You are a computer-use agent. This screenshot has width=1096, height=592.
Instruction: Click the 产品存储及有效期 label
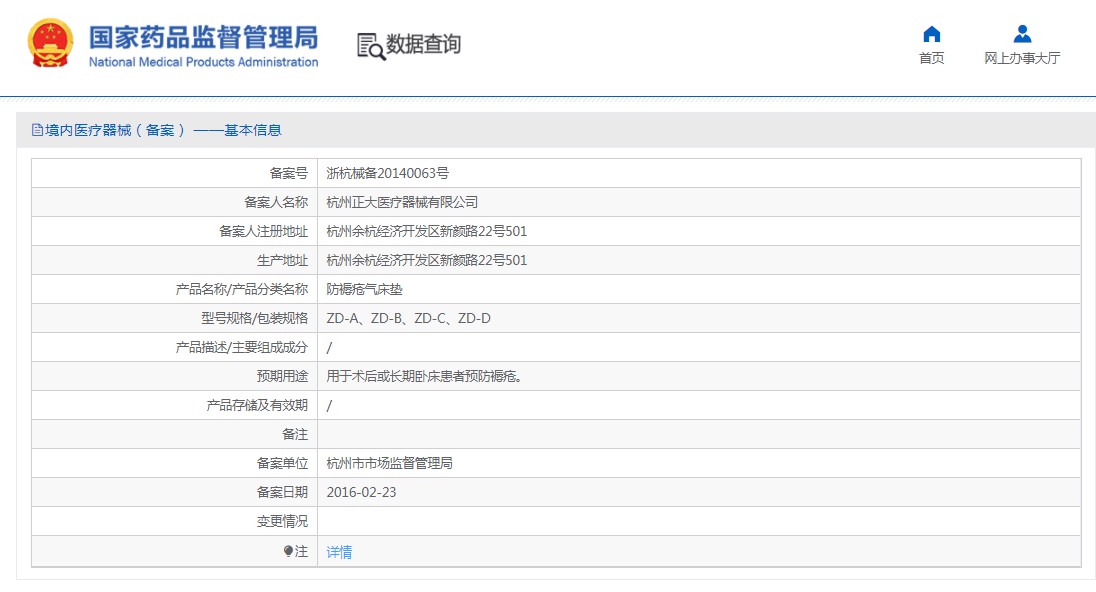click(257, 405)
